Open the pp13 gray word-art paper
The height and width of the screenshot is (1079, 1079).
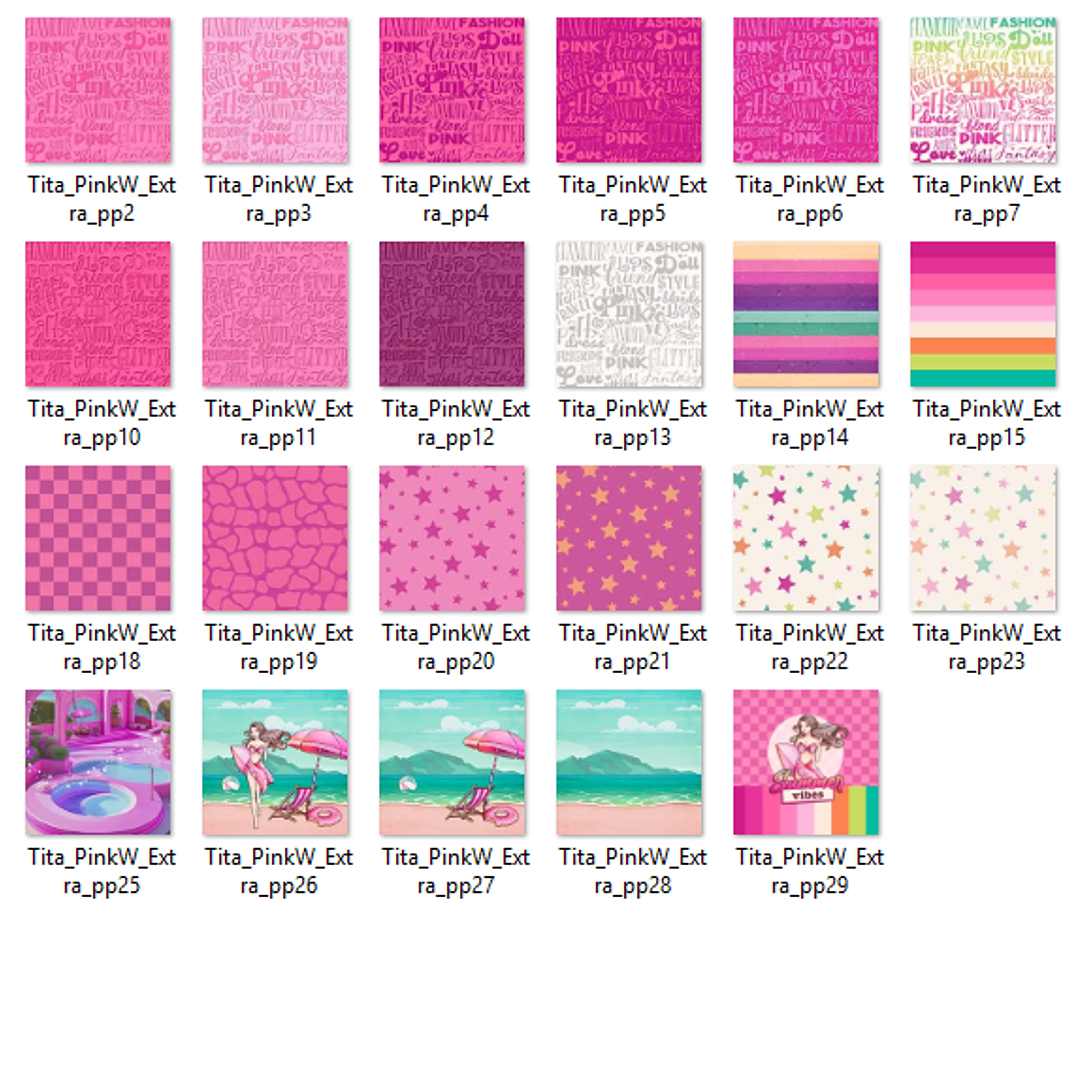(629, 314)
